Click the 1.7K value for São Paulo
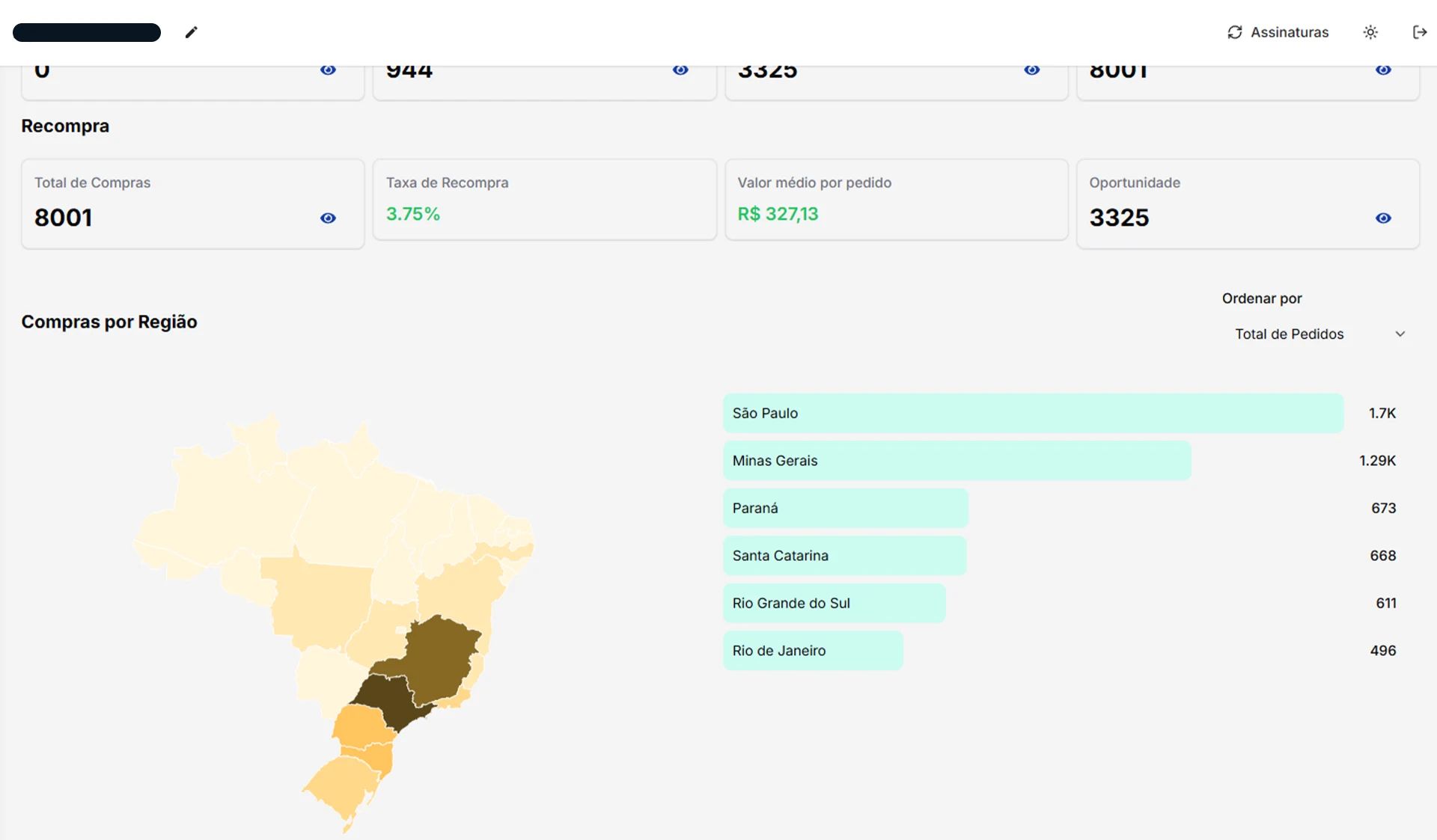The height and width of the screenshot is (840, 1437). 1382,413
